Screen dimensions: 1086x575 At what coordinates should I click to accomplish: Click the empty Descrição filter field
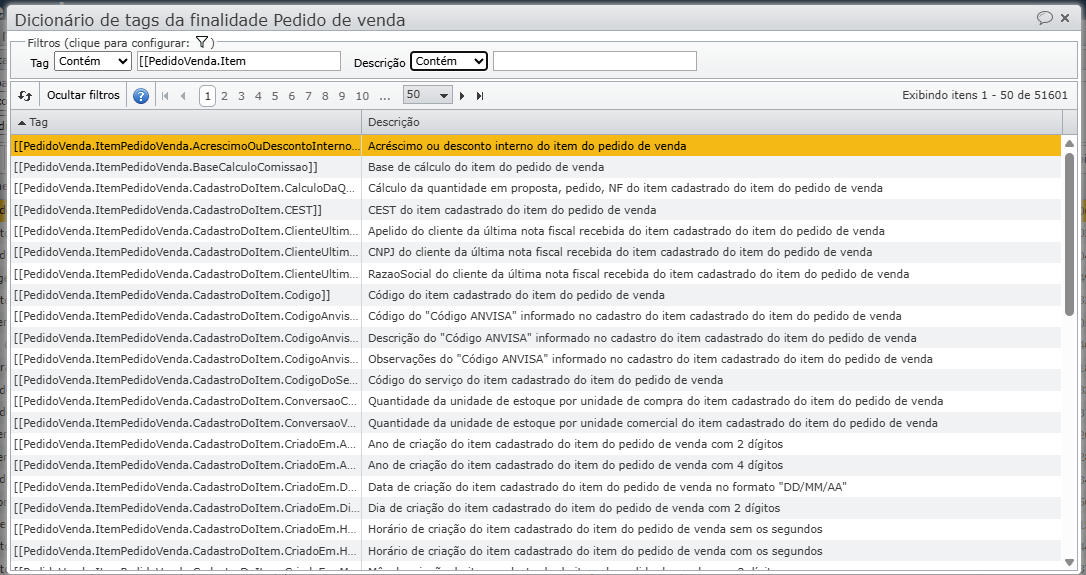[x=595, y=61]
